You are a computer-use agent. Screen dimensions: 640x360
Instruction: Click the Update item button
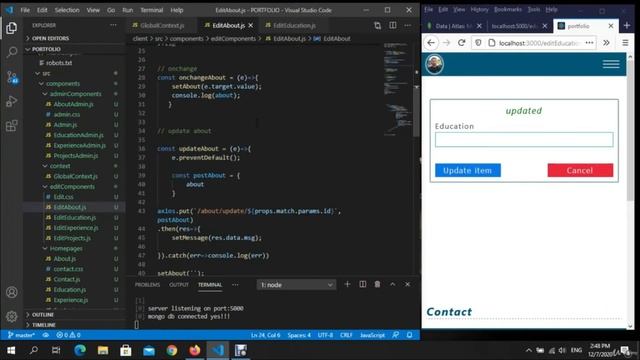[468, 170]
